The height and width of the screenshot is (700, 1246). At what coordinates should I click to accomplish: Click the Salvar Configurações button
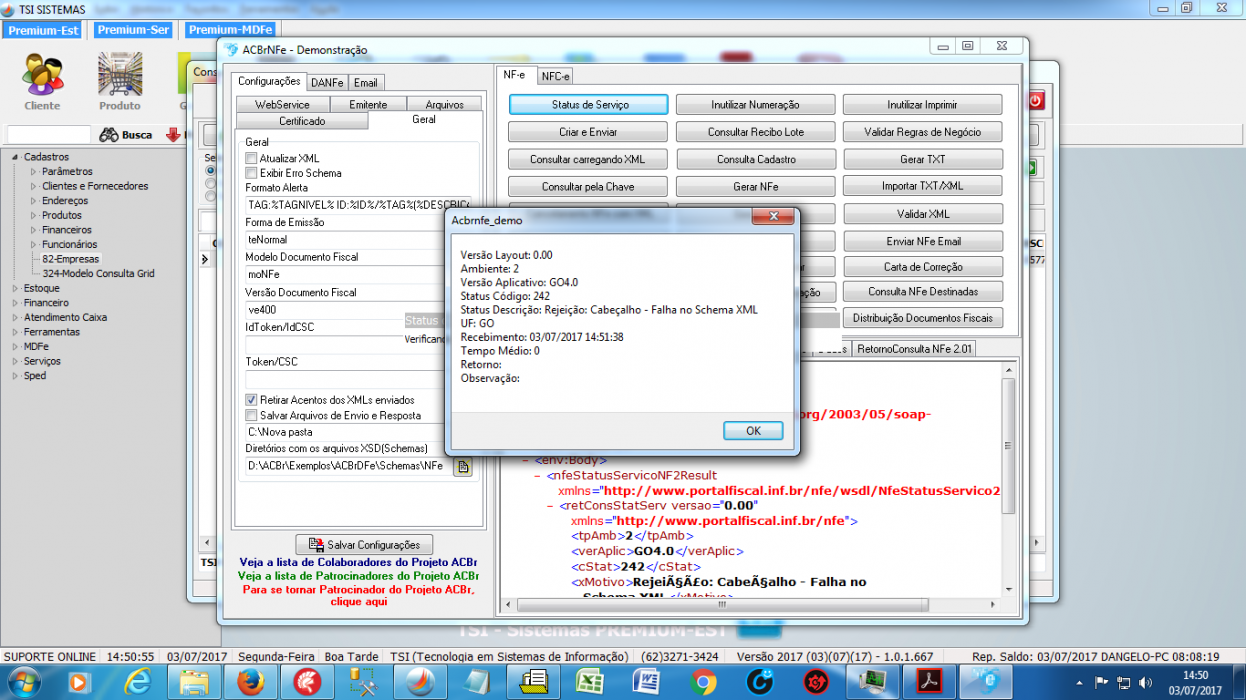coord(364,545)
